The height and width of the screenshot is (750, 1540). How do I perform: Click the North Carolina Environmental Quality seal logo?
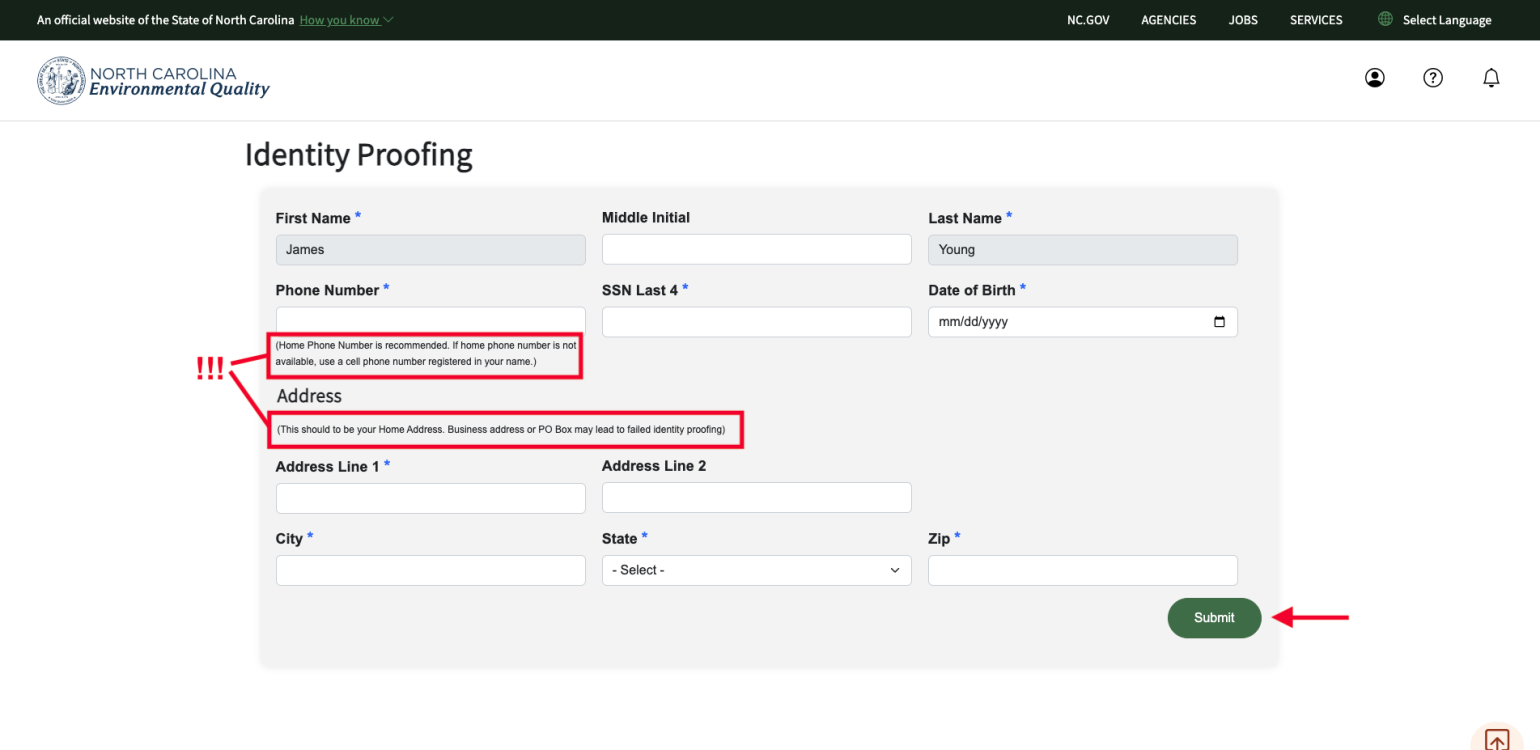tap(61, 80)
